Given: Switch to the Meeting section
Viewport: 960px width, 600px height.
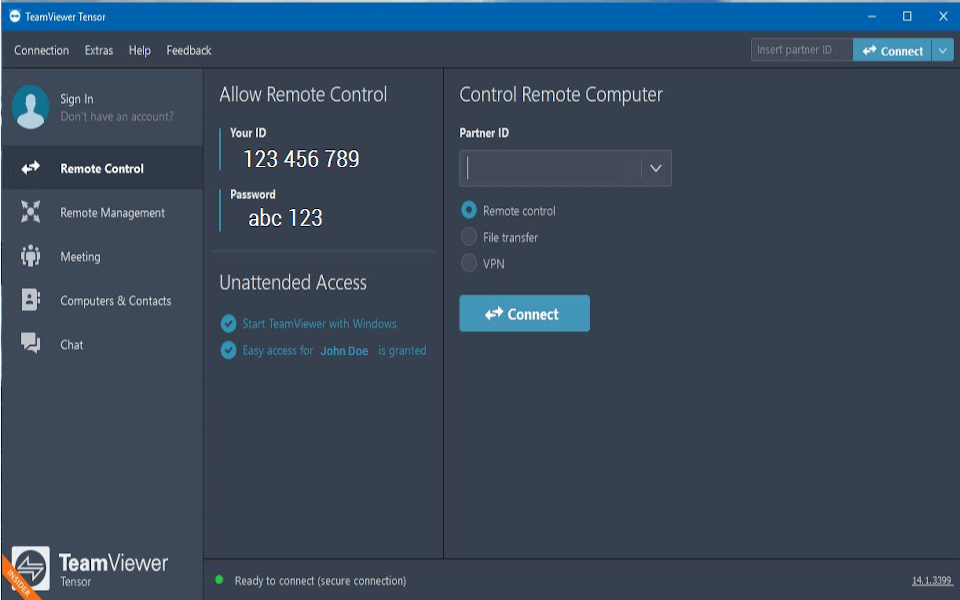Looking at the screenshot, I should click(102, 256).
